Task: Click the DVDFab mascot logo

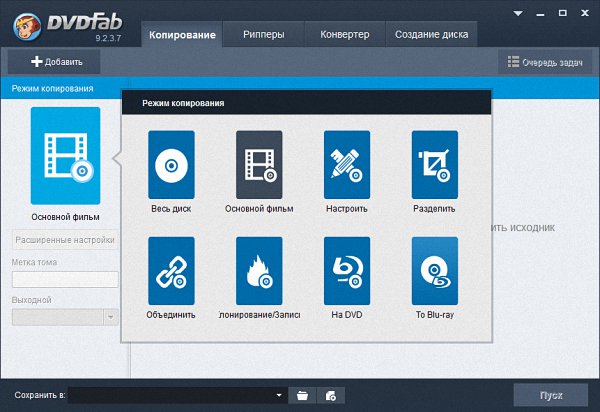Action: [x=27, y=27]
